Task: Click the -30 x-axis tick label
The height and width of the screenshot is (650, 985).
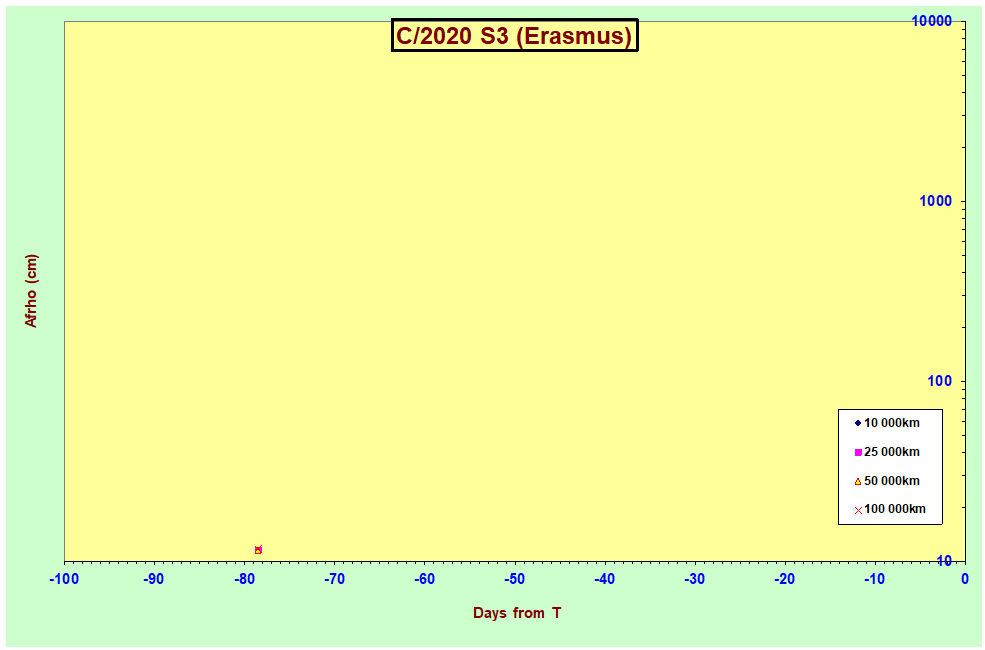Action: click(x=695, y=579)
